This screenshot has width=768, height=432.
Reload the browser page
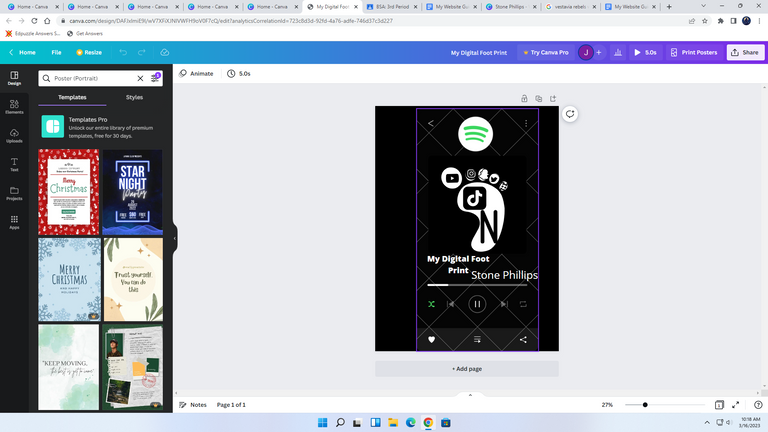34,21
